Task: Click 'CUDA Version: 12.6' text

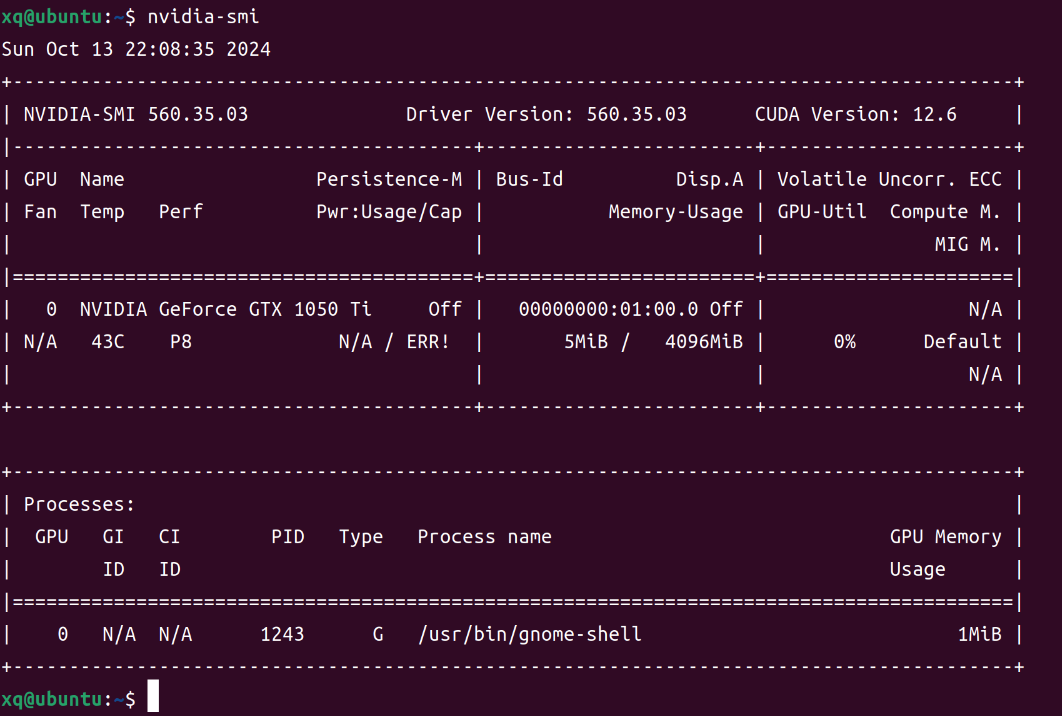Action: 855,114
